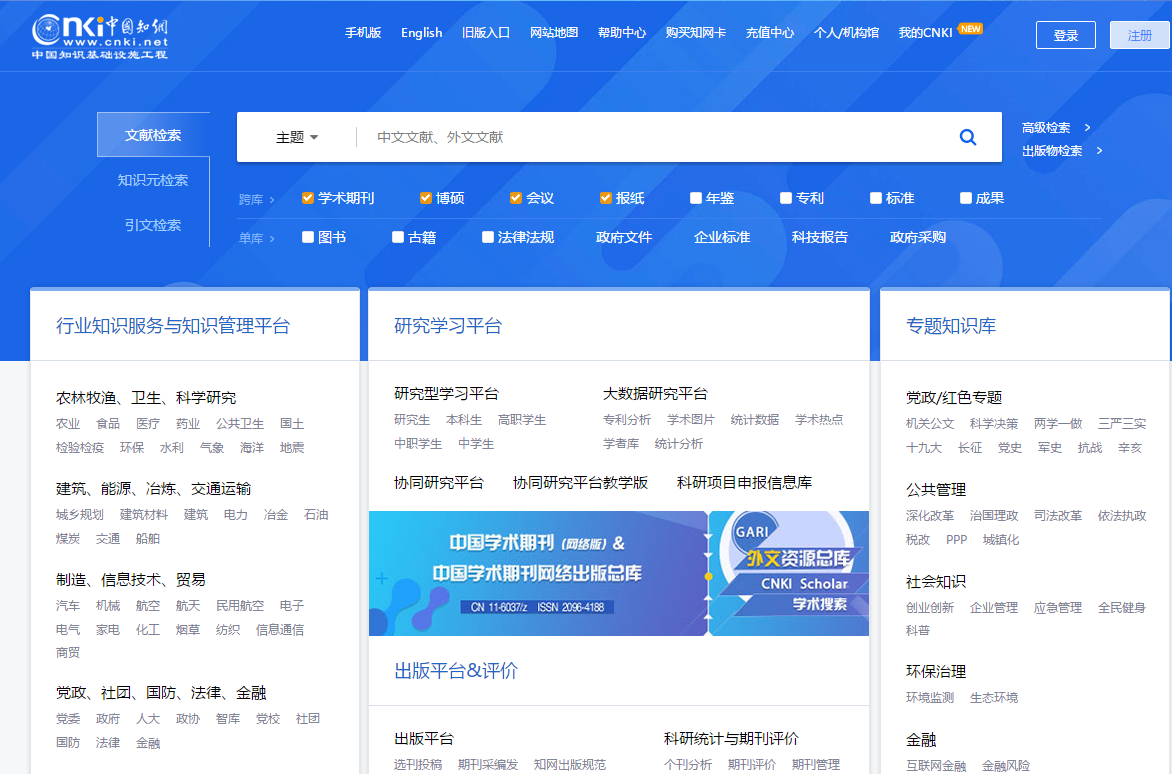Viewport: 1172px width, 774px height.
Task: Click 农业 industry link
Action: [68, 424]
